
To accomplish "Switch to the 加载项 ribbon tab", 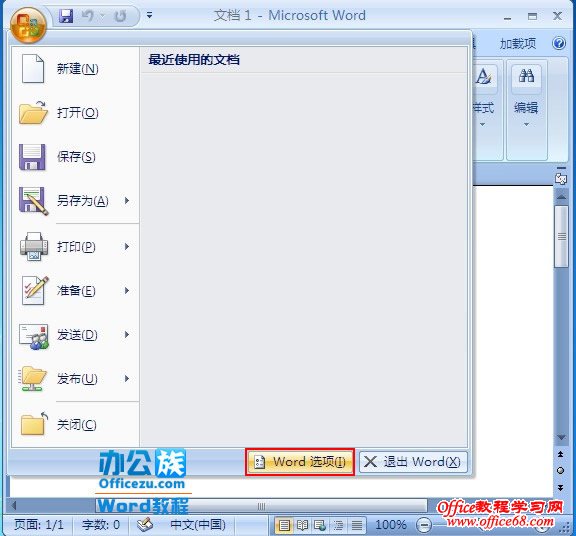I will pos(518,44).
